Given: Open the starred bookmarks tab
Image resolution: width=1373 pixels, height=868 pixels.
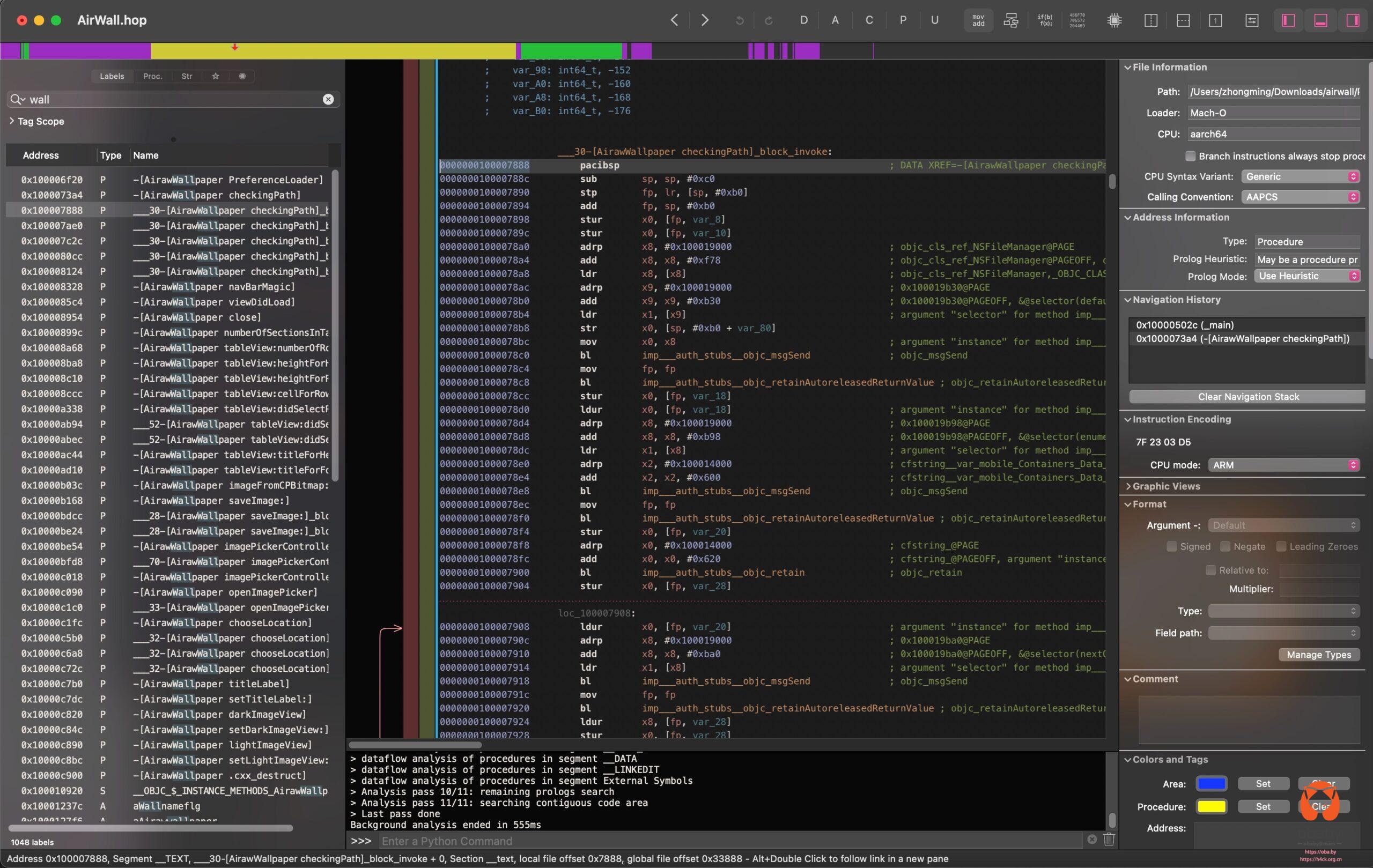Looking at the screenshot, I should coord(216,76).
